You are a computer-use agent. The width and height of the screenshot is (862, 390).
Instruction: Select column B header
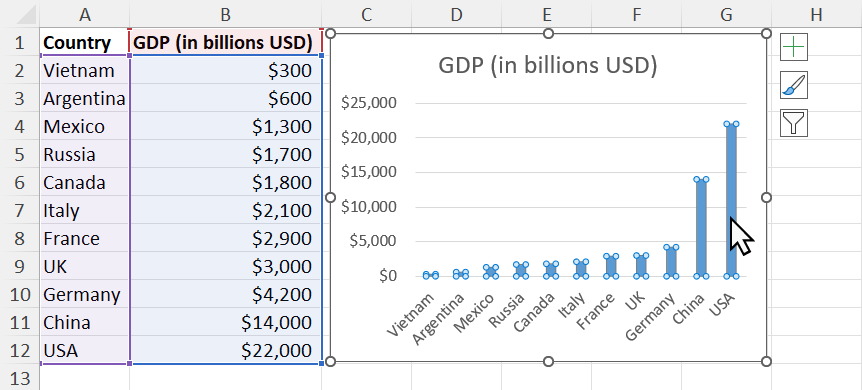point(225,14)
